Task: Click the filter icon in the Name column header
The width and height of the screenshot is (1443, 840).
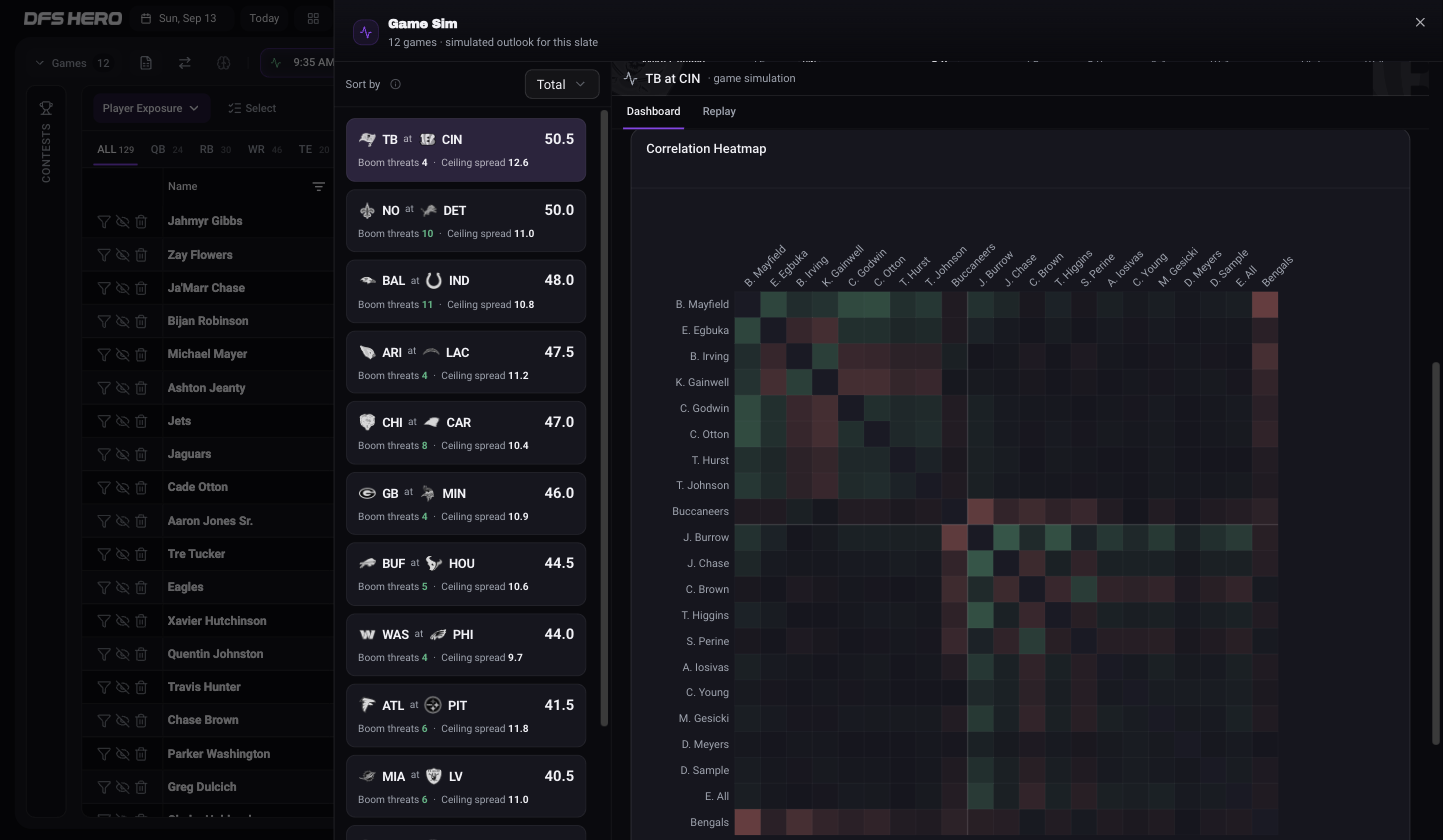Action: click(318, 186)
